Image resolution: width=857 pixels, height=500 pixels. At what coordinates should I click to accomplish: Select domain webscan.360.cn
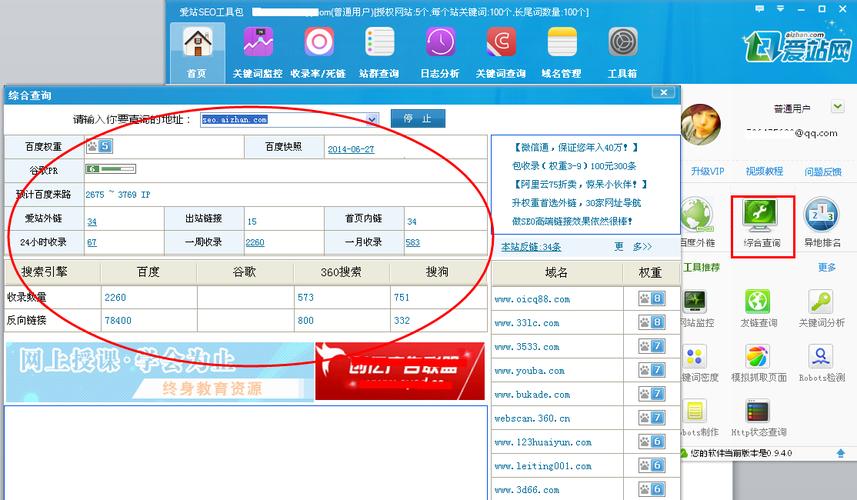[532, 419]
